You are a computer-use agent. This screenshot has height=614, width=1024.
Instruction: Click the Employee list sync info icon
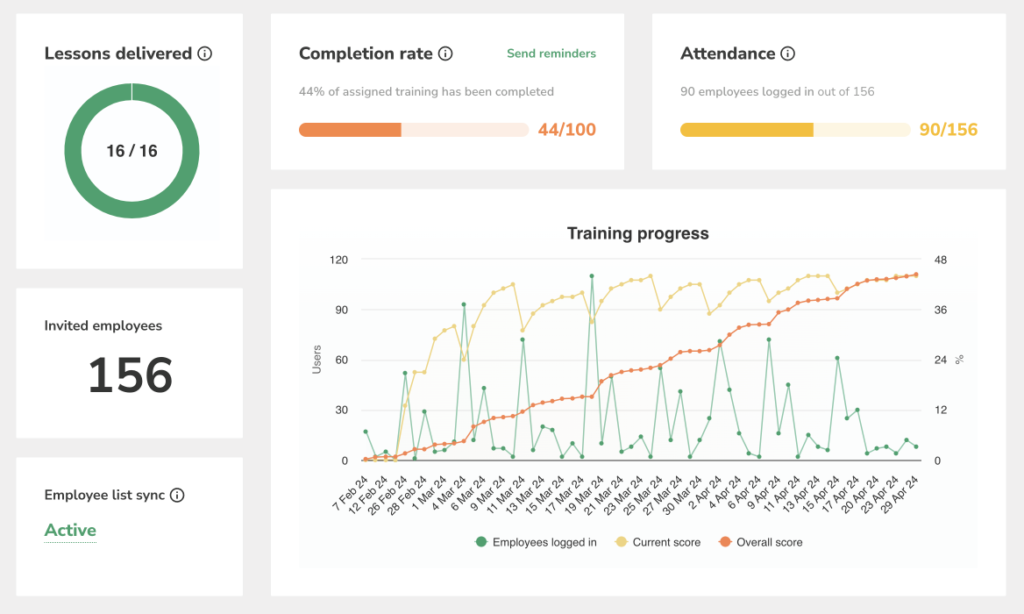[x=179, y=495]
